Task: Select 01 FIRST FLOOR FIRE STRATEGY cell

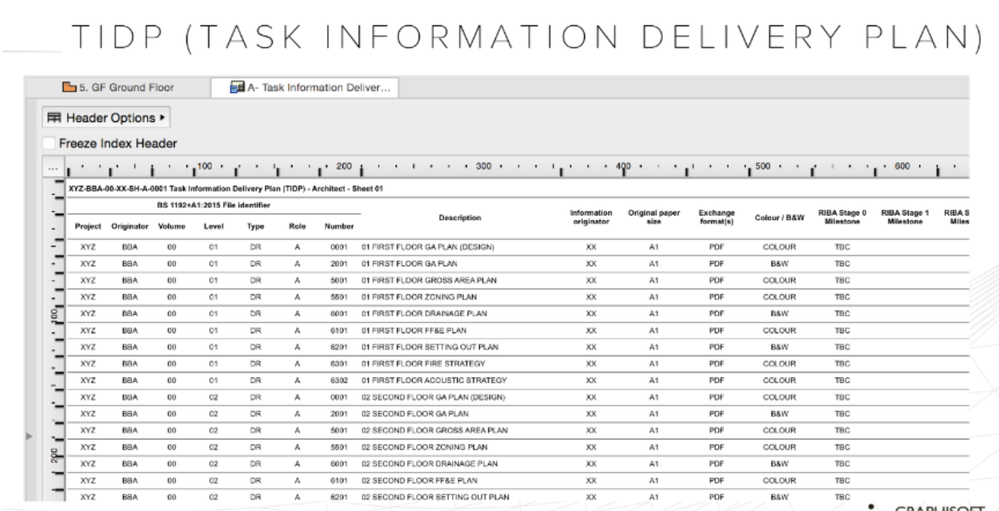Action: click(x=423, y=364)
